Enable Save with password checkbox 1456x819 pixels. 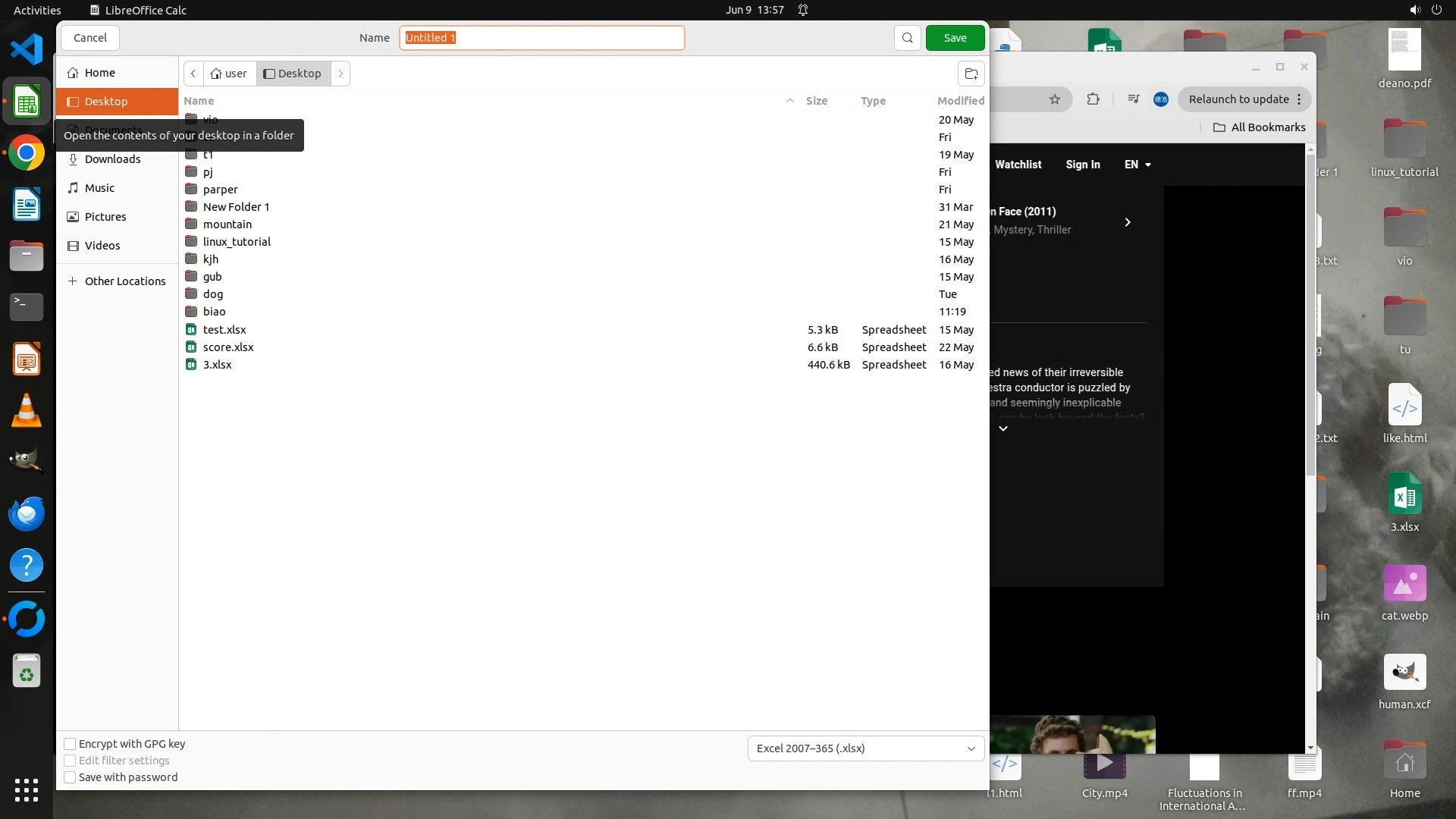[70, 777]
